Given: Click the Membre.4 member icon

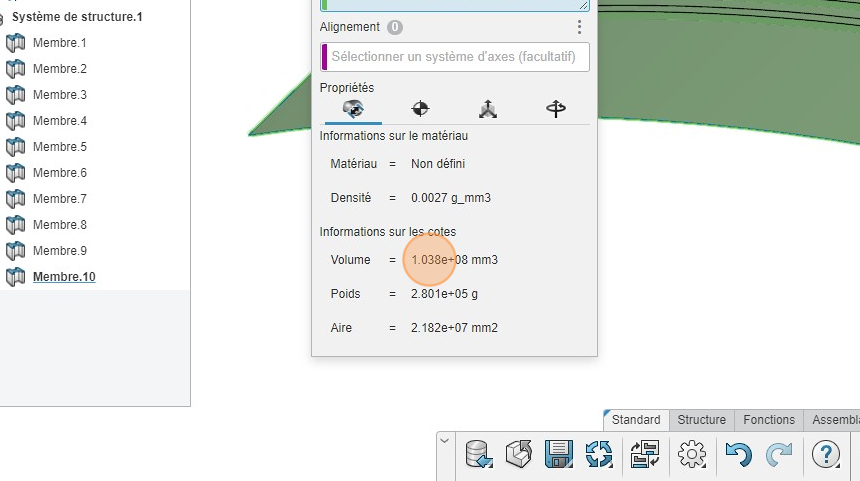Looking at the screenshot, I should click(15, 121).
